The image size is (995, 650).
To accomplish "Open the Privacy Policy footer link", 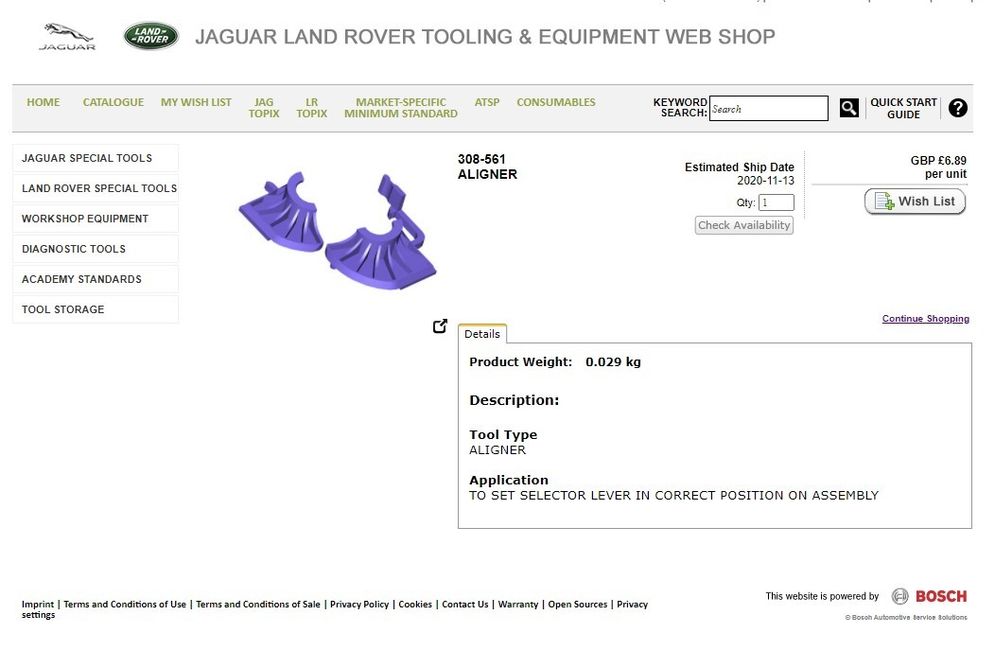I will click(359, 604).
